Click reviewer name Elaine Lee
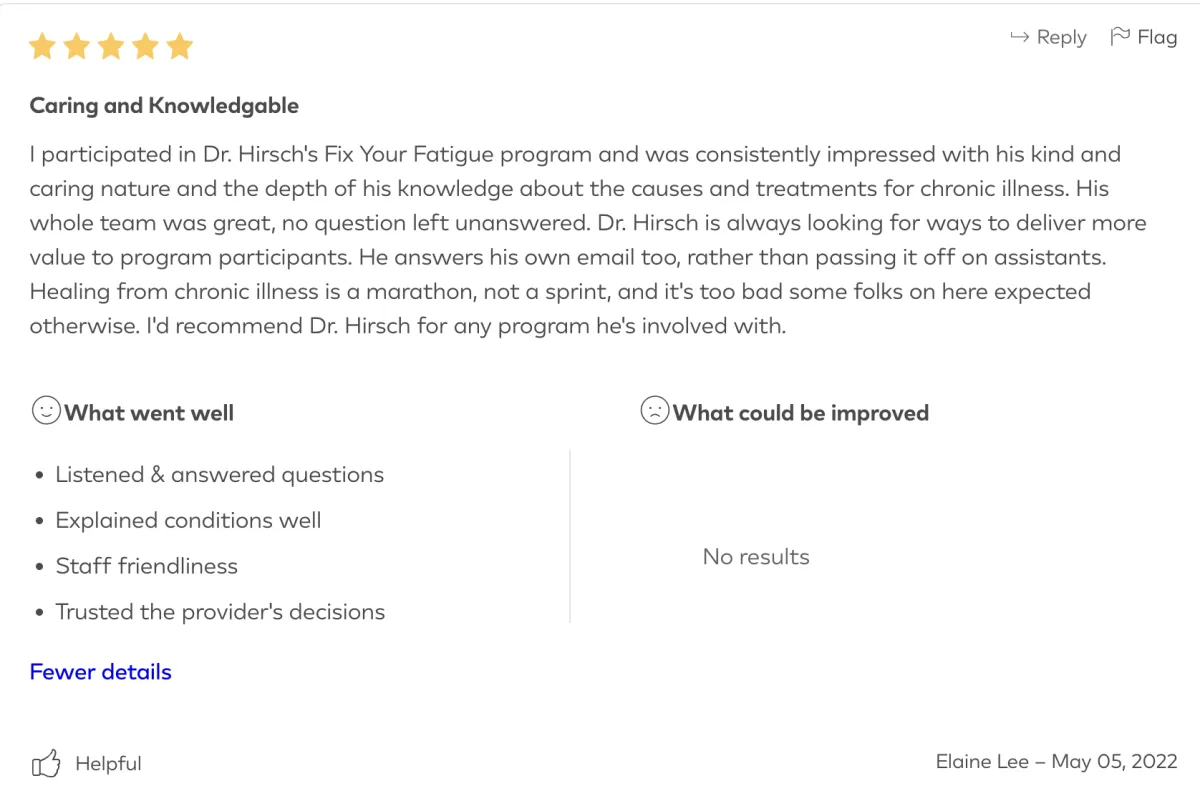The height and width of the screenshot is (811, 1200). click(x=981, y=762)
